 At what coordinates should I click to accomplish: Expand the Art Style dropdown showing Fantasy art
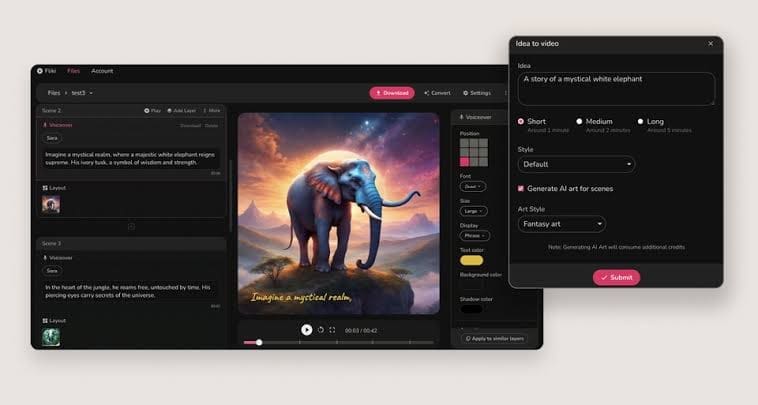(561, 224)
